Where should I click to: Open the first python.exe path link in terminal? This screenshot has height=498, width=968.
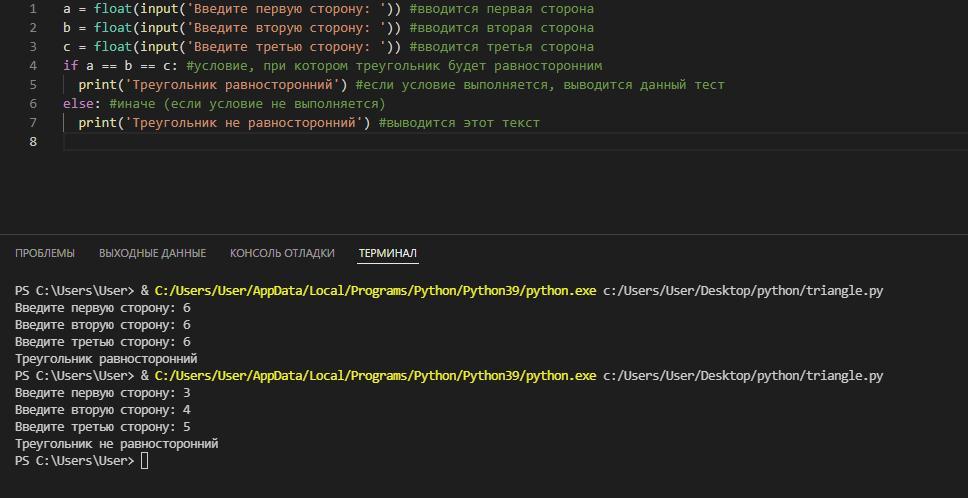375,291
